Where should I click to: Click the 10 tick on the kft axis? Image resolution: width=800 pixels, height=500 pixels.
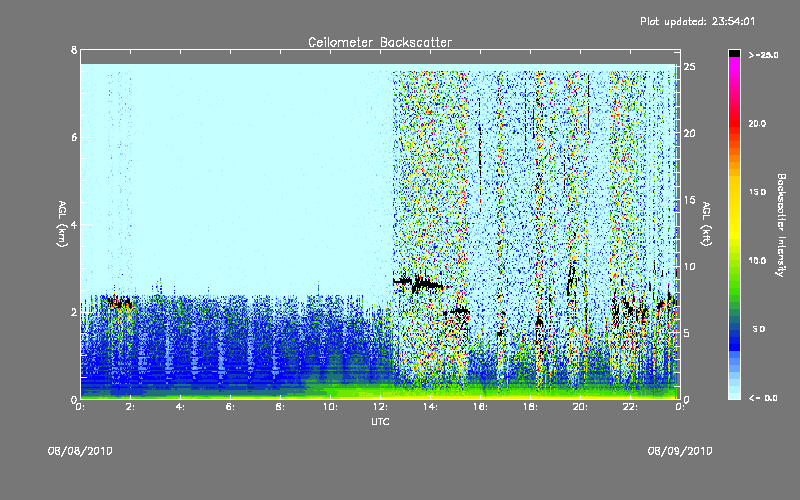(x=689, y=266)
